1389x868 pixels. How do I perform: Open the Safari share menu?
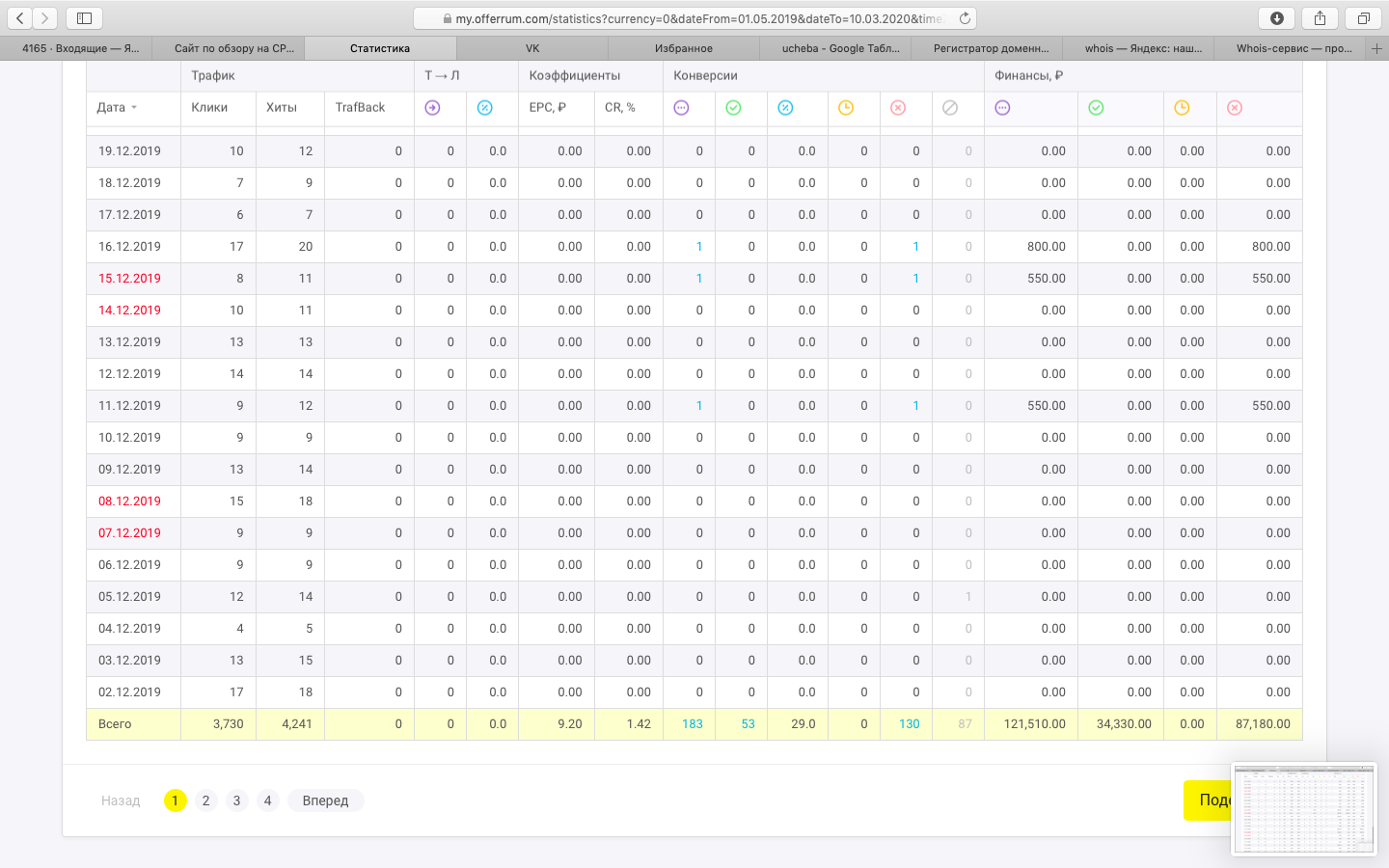1320,18
